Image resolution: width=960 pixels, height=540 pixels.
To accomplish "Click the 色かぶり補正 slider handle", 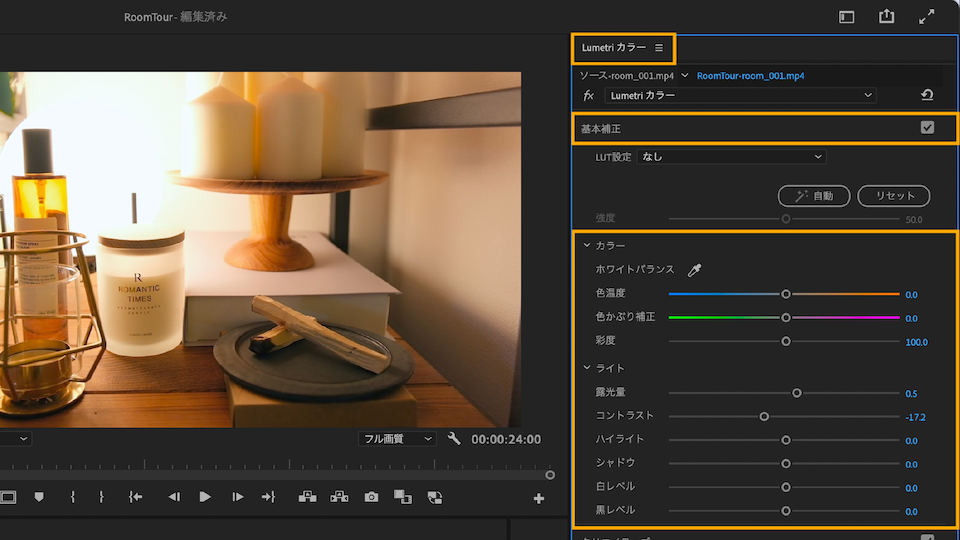I will 786,318.
